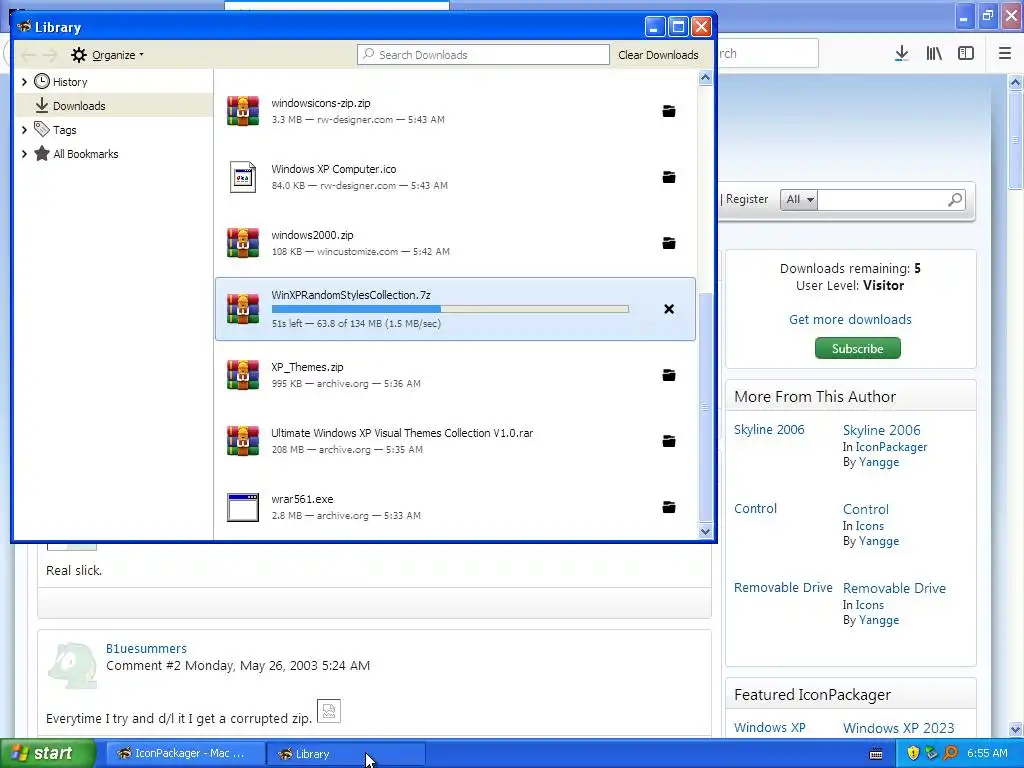
Task: Click the XP_Themes.zip archive icon
Action: coord(243,375)
